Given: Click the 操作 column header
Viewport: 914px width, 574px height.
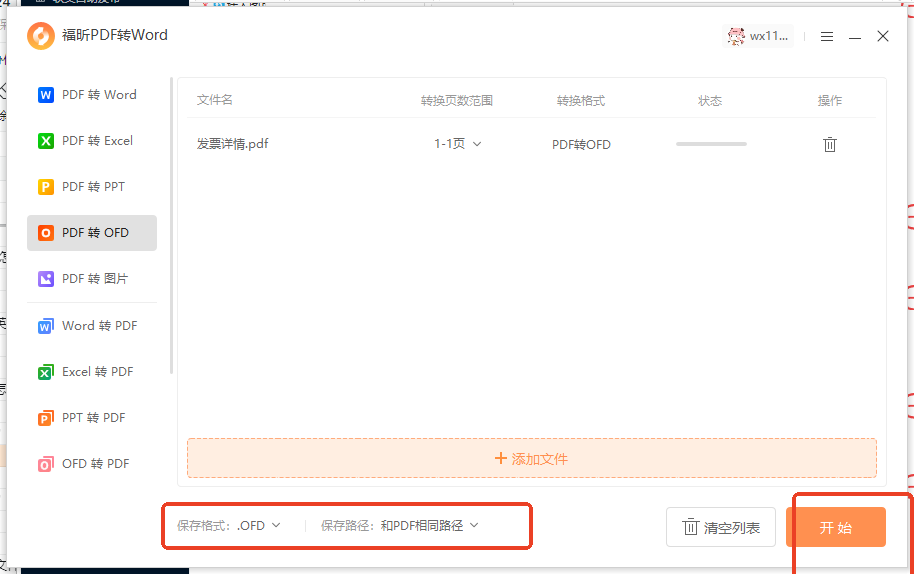Looking at the screenshot, I should point(829,101).
